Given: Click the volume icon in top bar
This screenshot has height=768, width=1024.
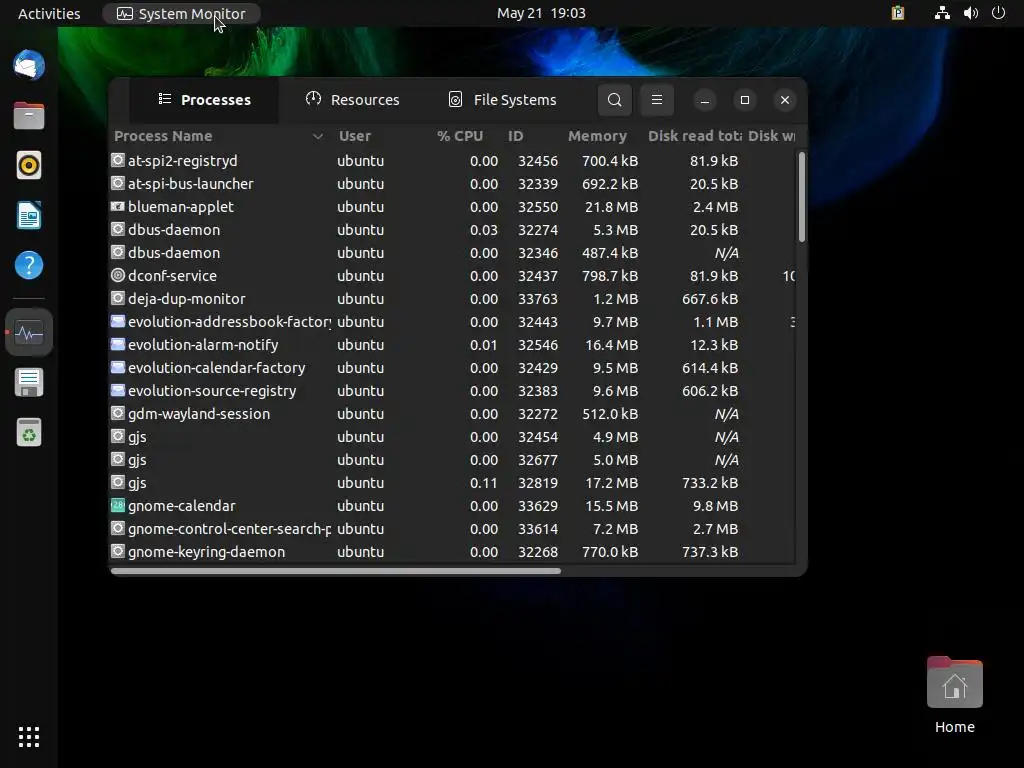Looking at the screenshot, I should [x=970, y=13].
